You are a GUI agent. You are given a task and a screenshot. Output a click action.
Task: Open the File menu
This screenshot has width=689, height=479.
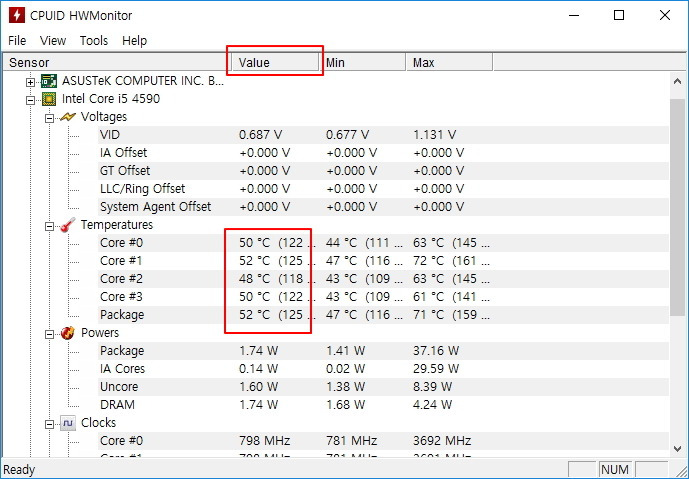click(x=17, y=40)
